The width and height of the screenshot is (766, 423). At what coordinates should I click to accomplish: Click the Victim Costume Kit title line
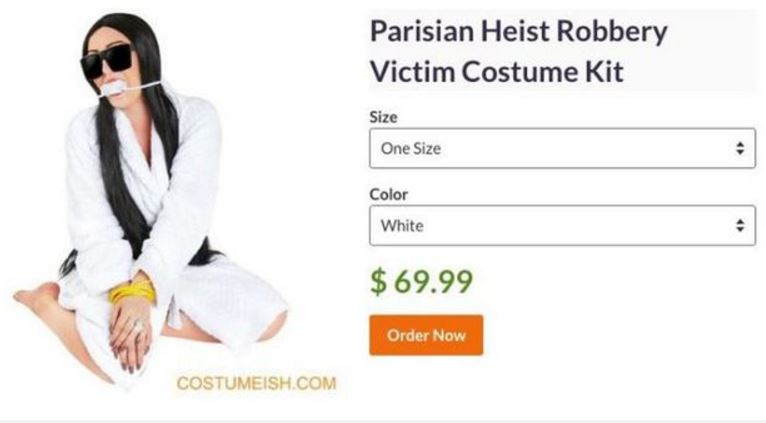pos(497,72)
